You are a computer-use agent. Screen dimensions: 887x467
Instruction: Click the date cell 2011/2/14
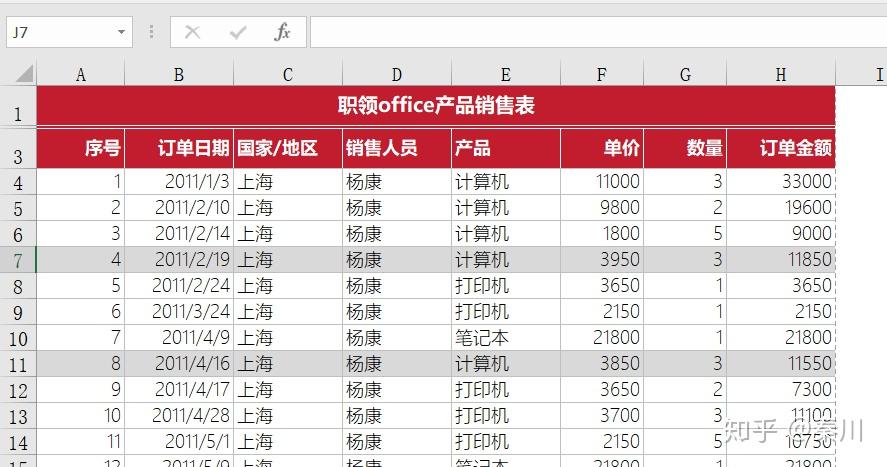click(179, 234)
